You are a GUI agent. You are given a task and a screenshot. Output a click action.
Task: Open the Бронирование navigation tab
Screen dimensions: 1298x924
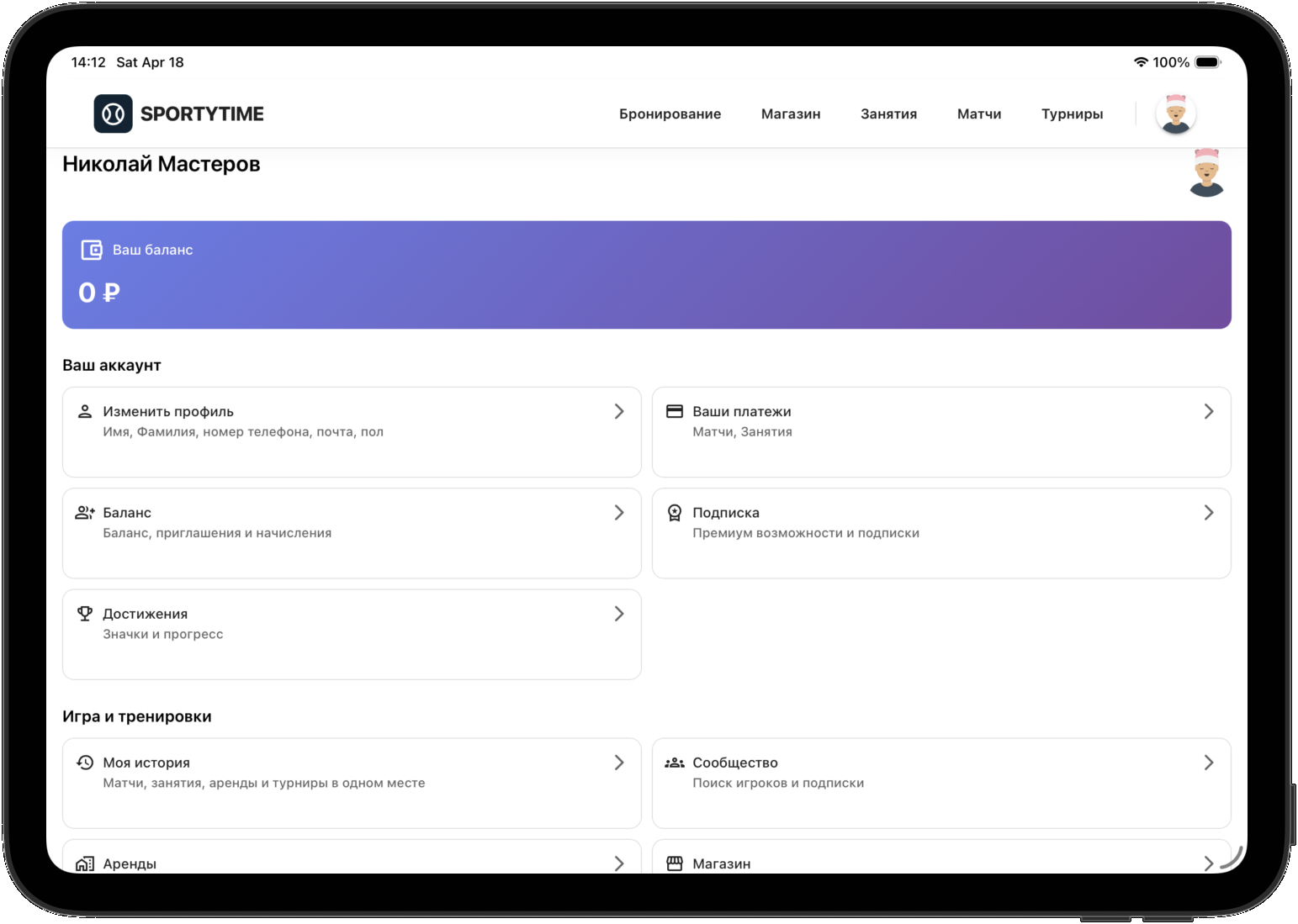[x=670, y=114]
